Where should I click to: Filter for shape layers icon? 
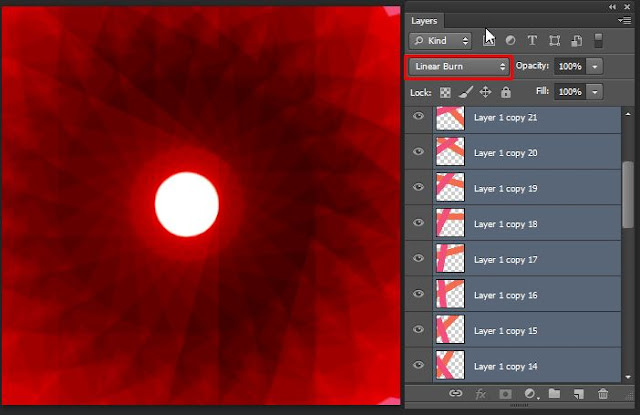pos(554,40)
